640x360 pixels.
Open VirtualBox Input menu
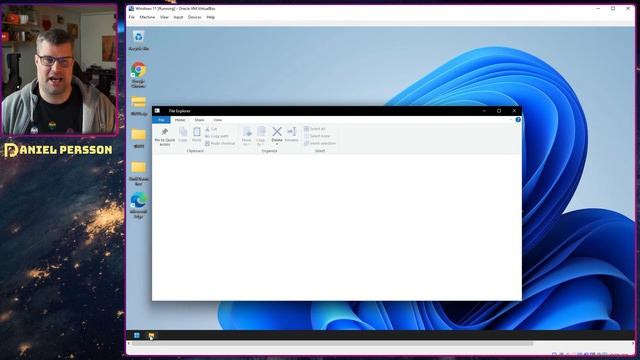(178, 17)
